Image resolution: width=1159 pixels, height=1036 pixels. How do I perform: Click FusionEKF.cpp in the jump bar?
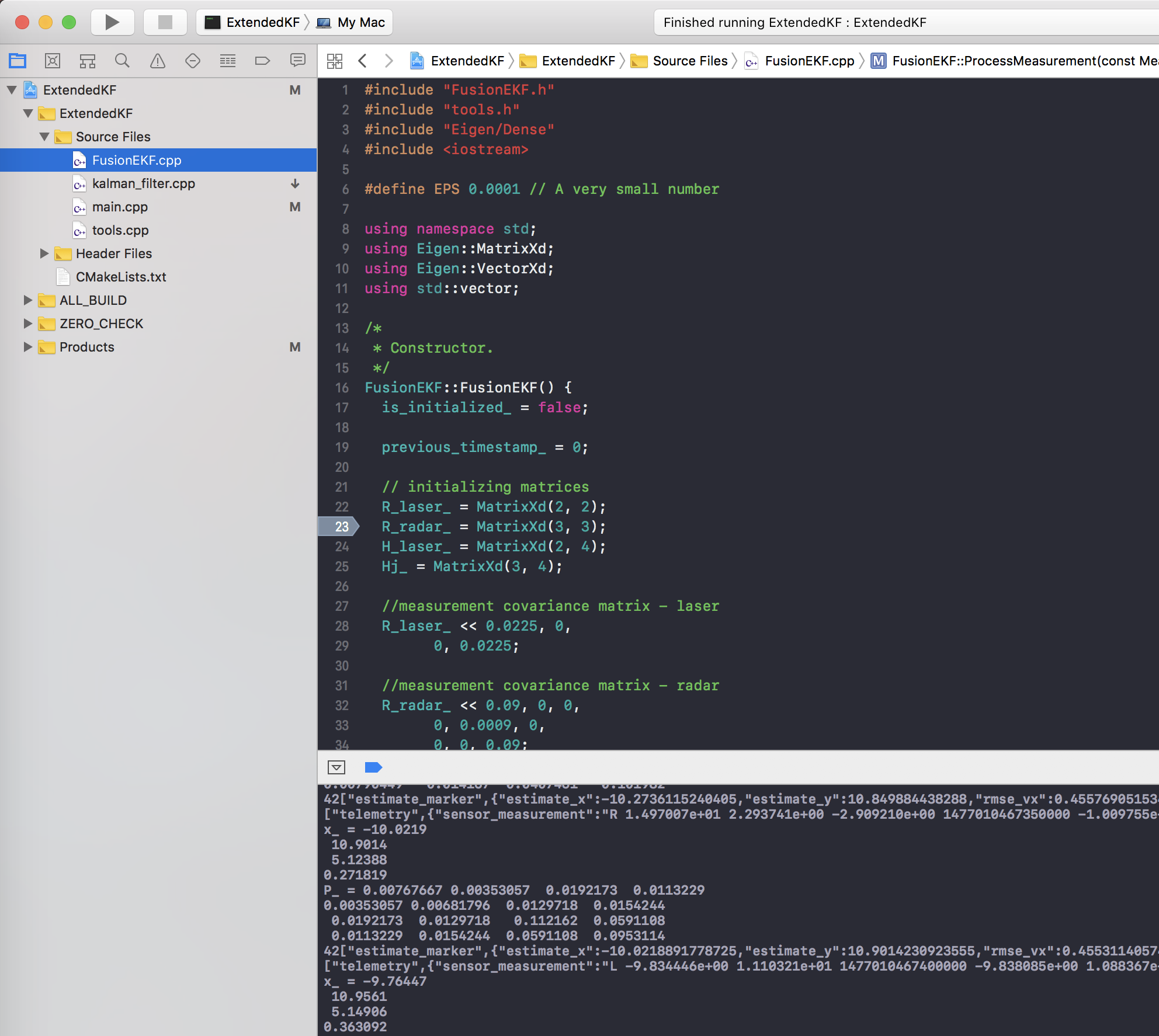(x=808, y=61)
